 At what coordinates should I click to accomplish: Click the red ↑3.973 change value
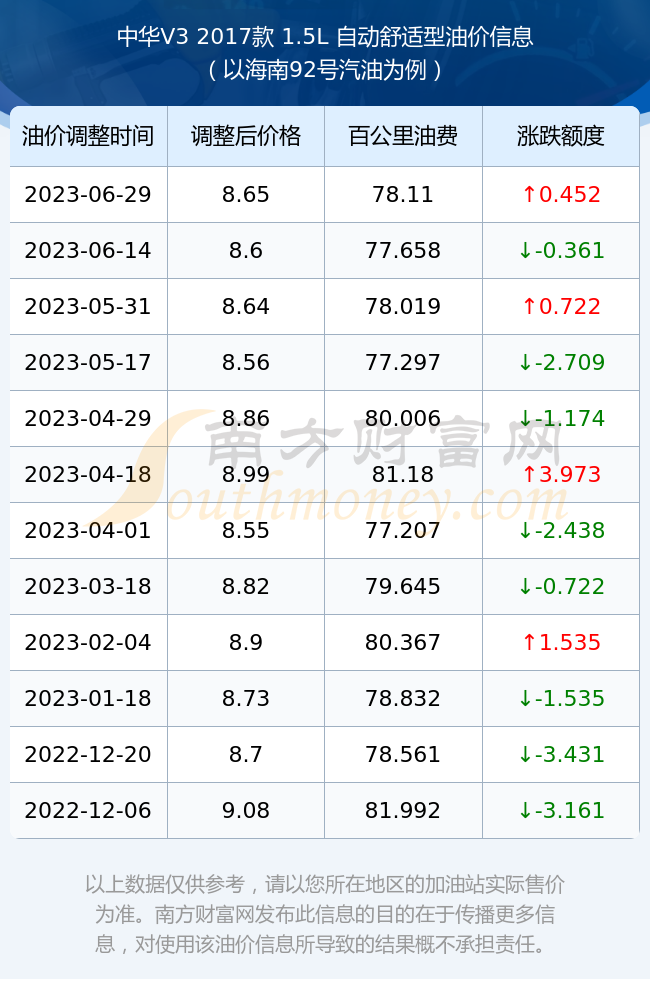[x=561, y=474]
